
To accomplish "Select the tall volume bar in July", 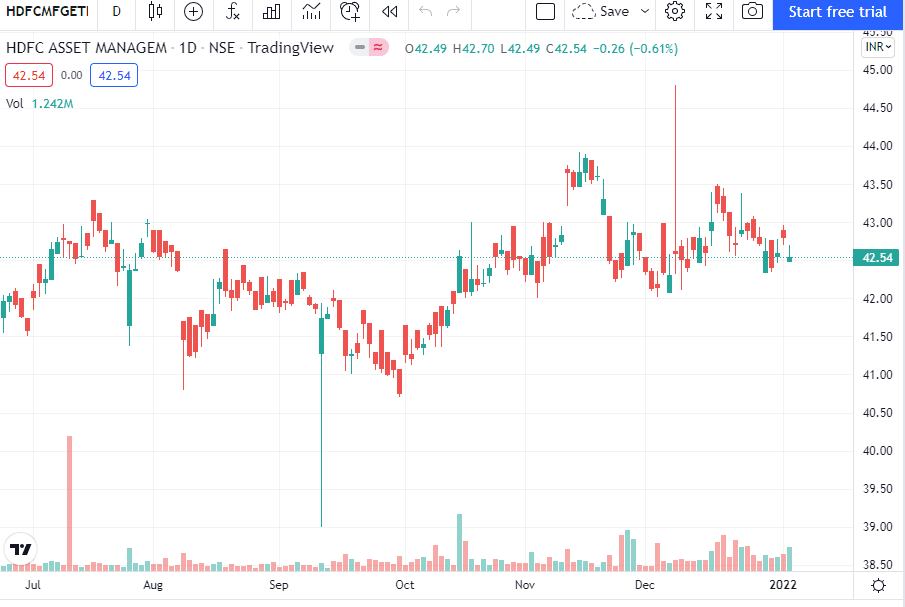I will click(70, 503).
